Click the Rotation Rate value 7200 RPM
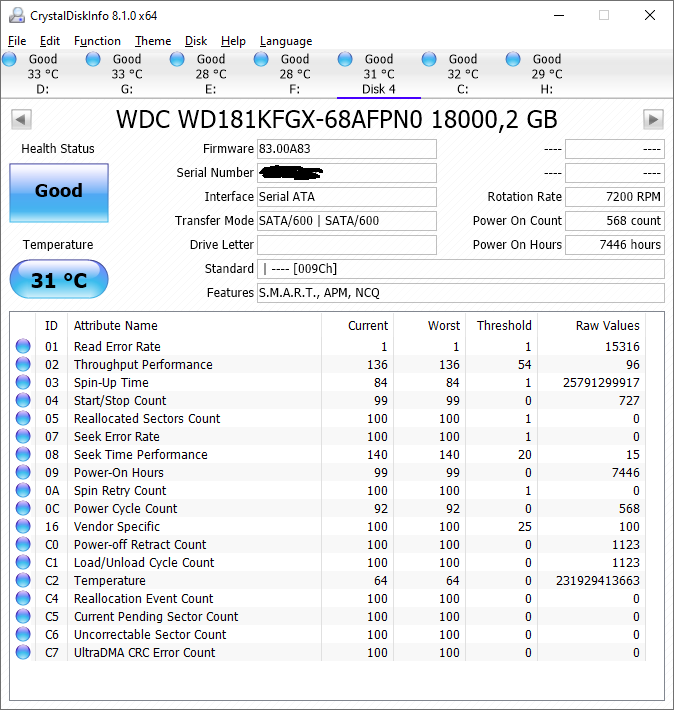This screenshot has width=674, height=710. [x=615, y=197]
